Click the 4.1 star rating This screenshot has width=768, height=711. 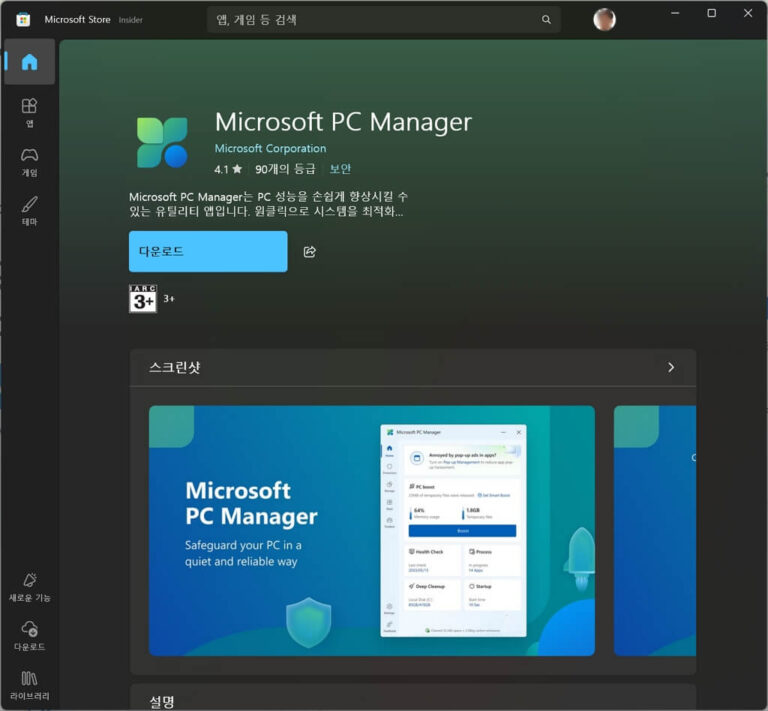click(228, 169)
